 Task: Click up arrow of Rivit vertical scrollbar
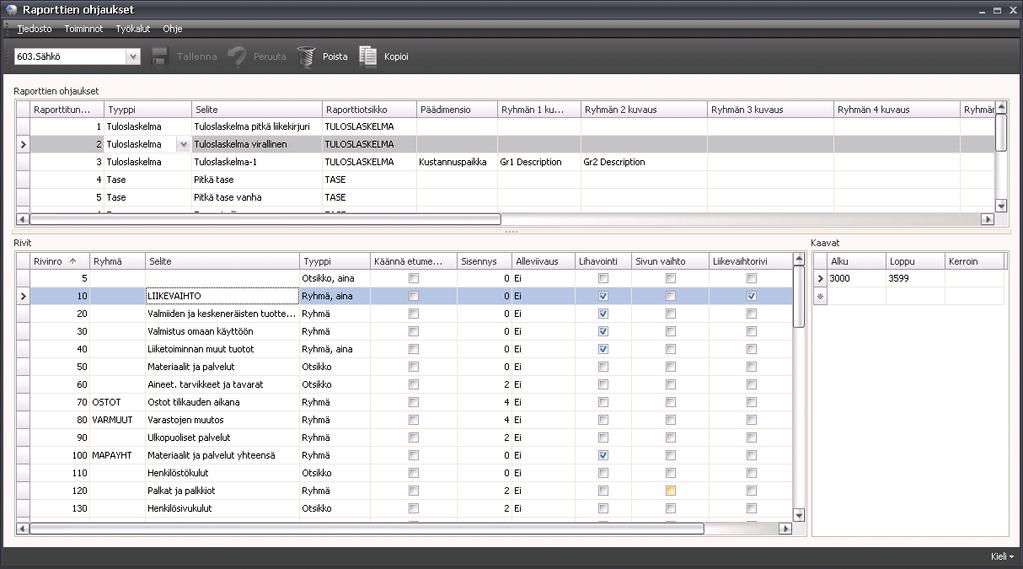coord(799,260)
